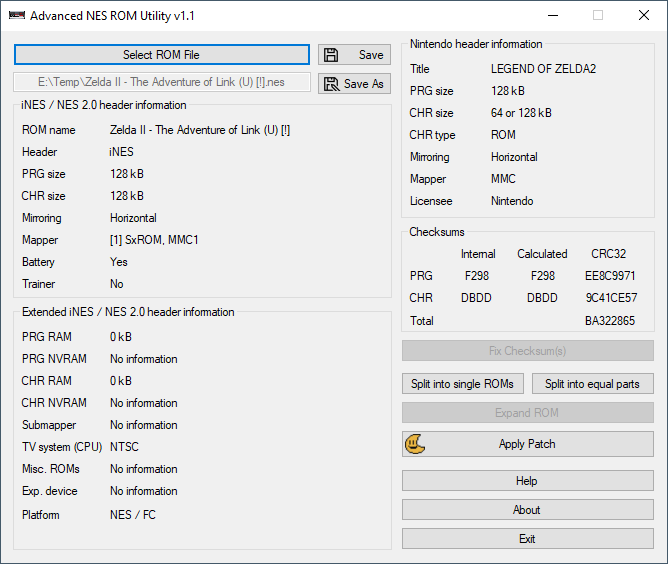Click the Apply Patch yellow icon
Image resolution: width=668 pixels, height=564 pixels.
(415, 444)
